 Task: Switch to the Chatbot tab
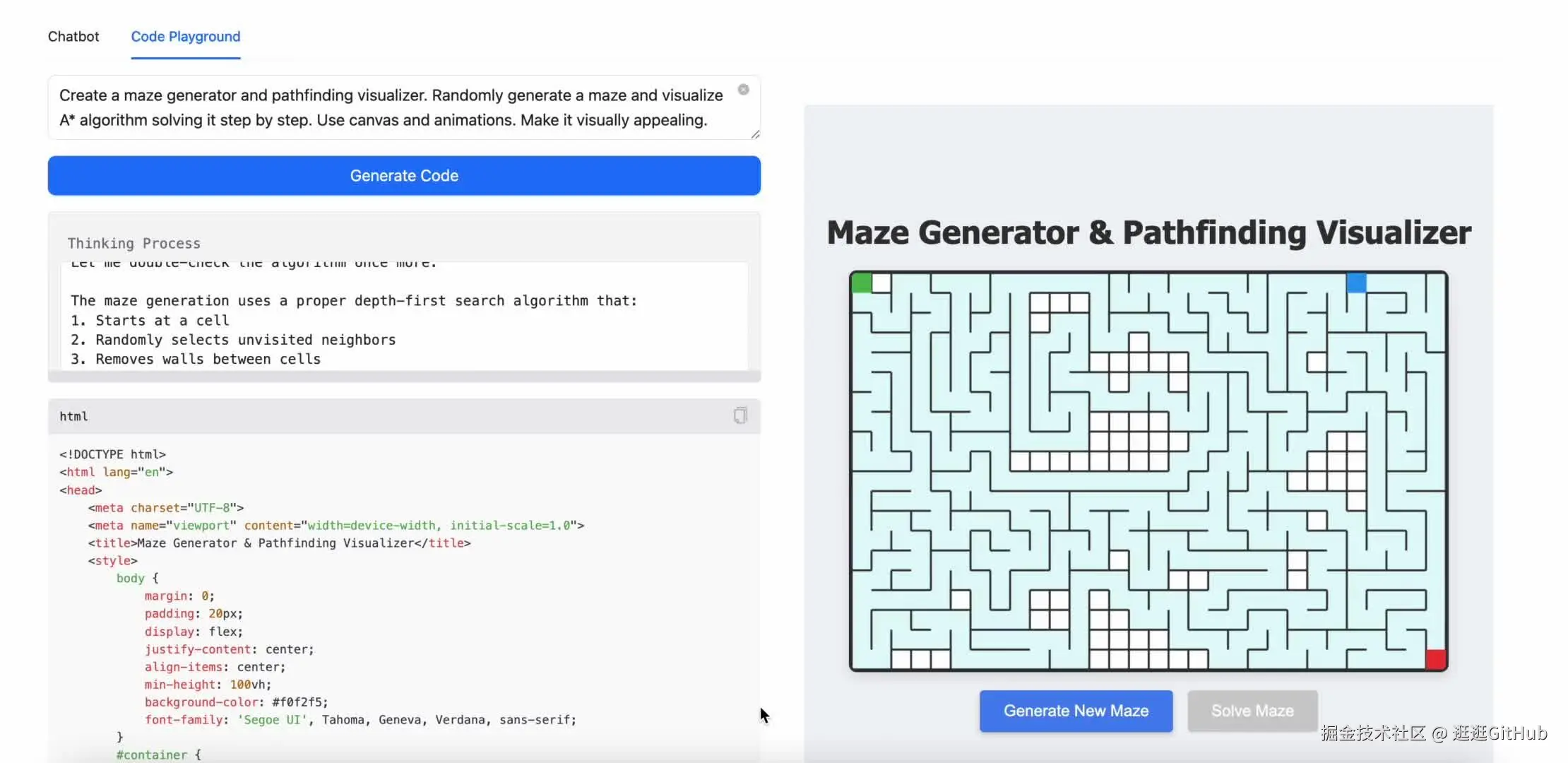[x=73, y=37]
